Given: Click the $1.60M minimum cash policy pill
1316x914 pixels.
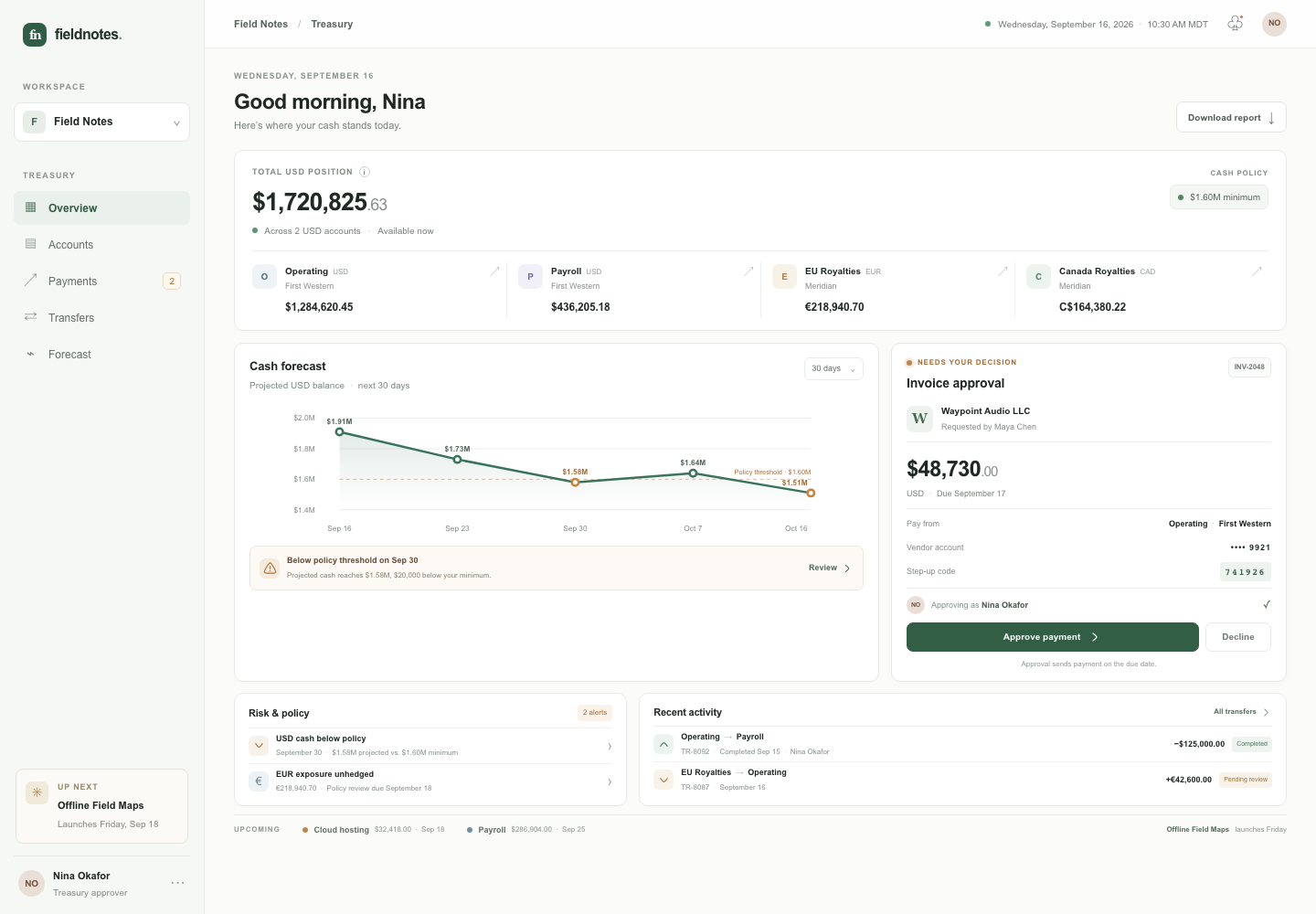Looking at the screenshot, I should [1219, 197].
